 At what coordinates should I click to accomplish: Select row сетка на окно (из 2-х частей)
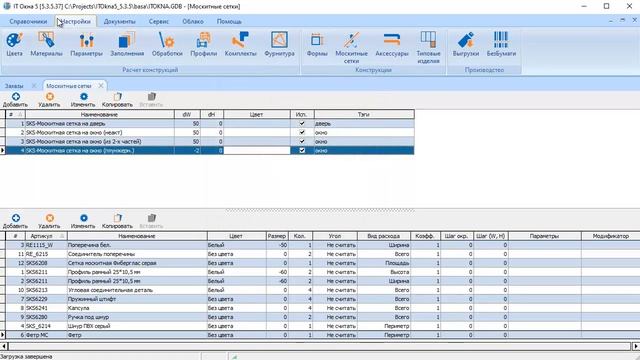[x=210, y=141]
